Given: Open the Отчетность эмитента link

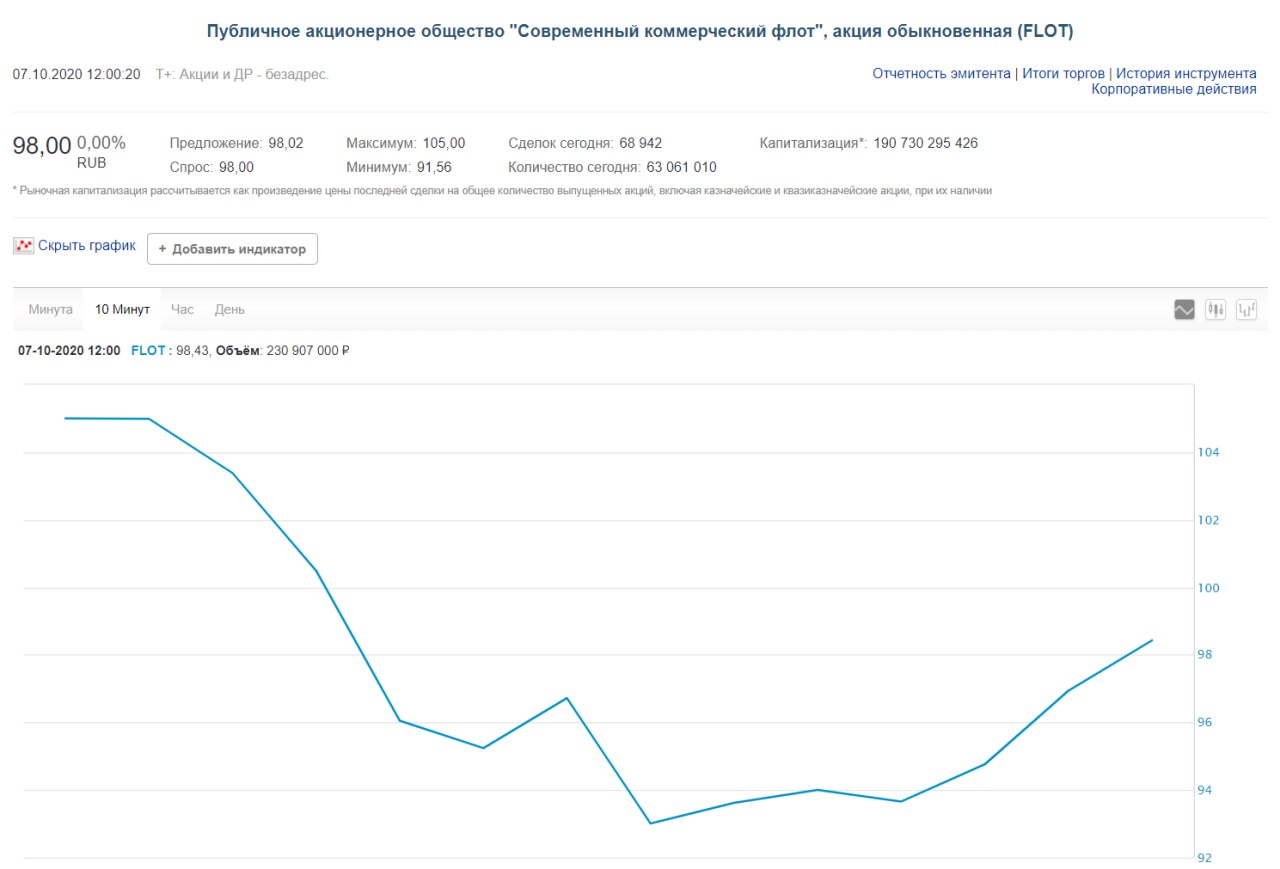Looking at the screenshot, I should (941, 74).
